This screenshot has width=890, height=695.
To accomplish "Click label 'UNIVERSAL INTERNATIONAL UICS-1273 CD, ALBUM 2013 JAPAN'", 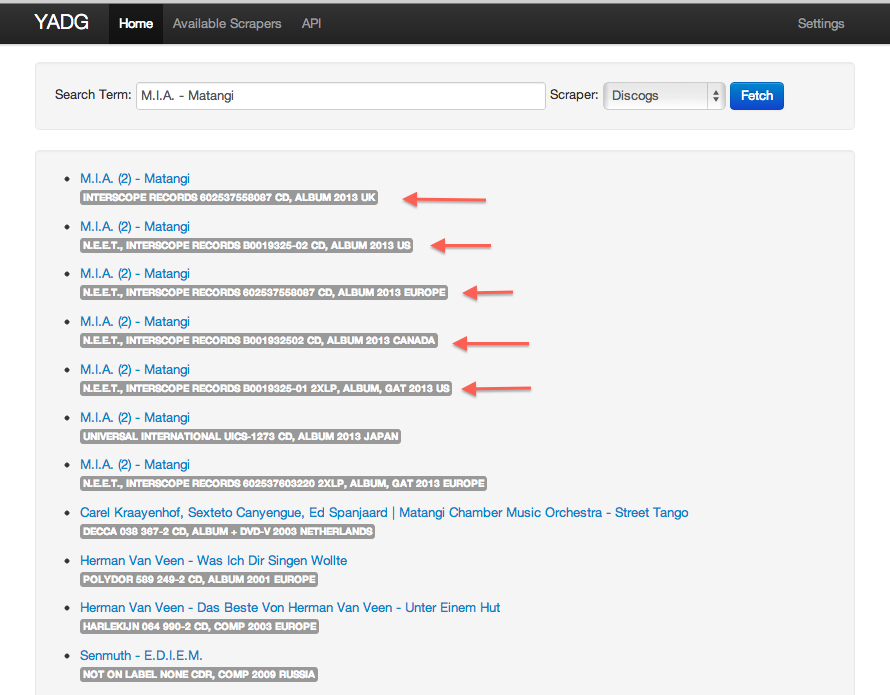I will click(241, 436).
